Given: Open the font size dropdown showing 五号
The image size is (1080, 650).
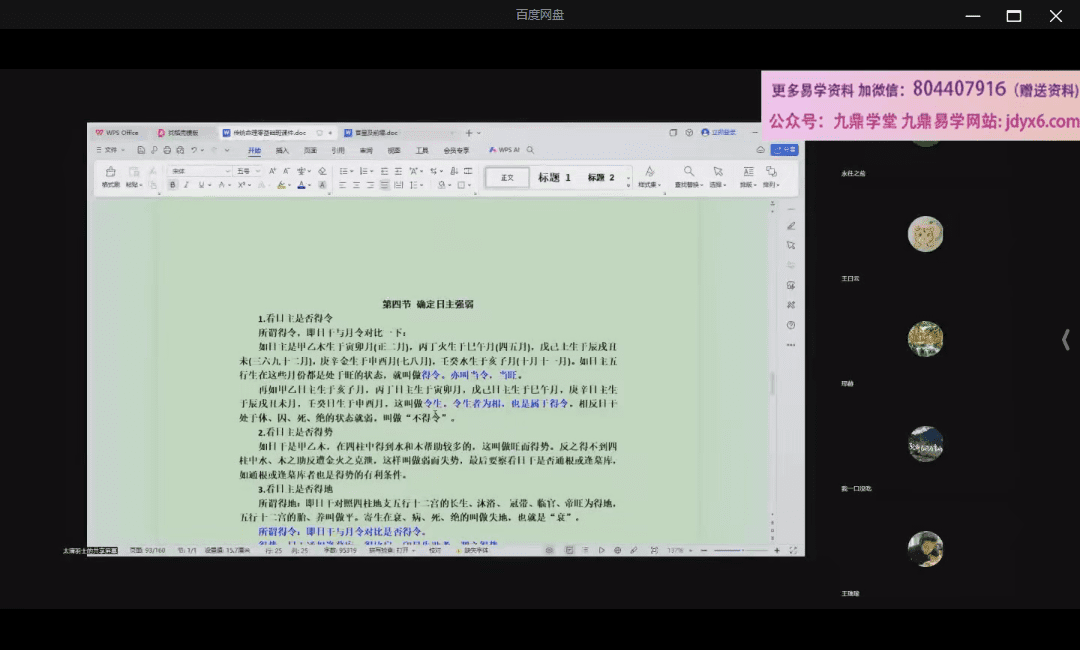Looking at the screenshot, I should pos(245,171).
